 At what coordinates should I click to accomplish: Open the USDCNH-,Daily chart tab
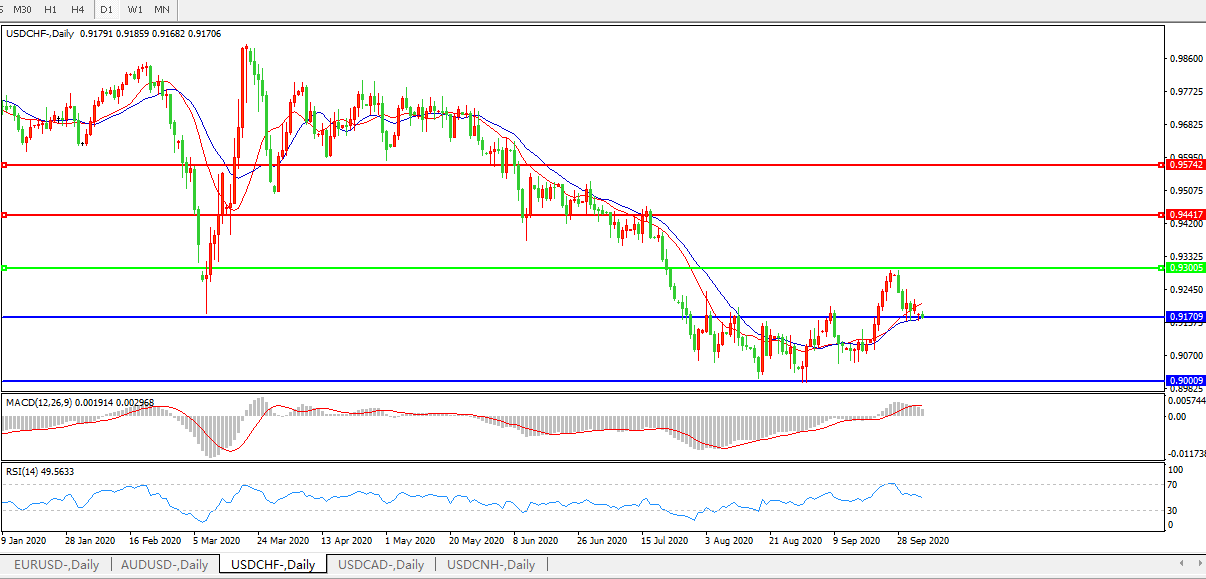click(x=491, y=565)
